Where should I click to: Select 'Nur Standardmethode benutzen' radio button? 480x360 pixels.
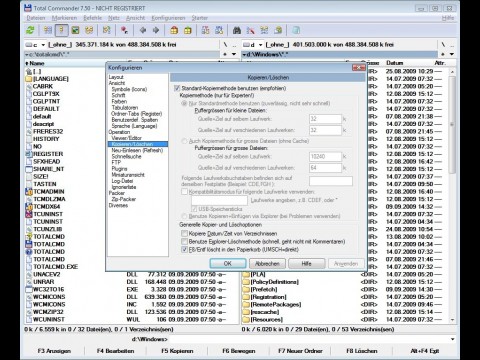click(x=184, y=103)
